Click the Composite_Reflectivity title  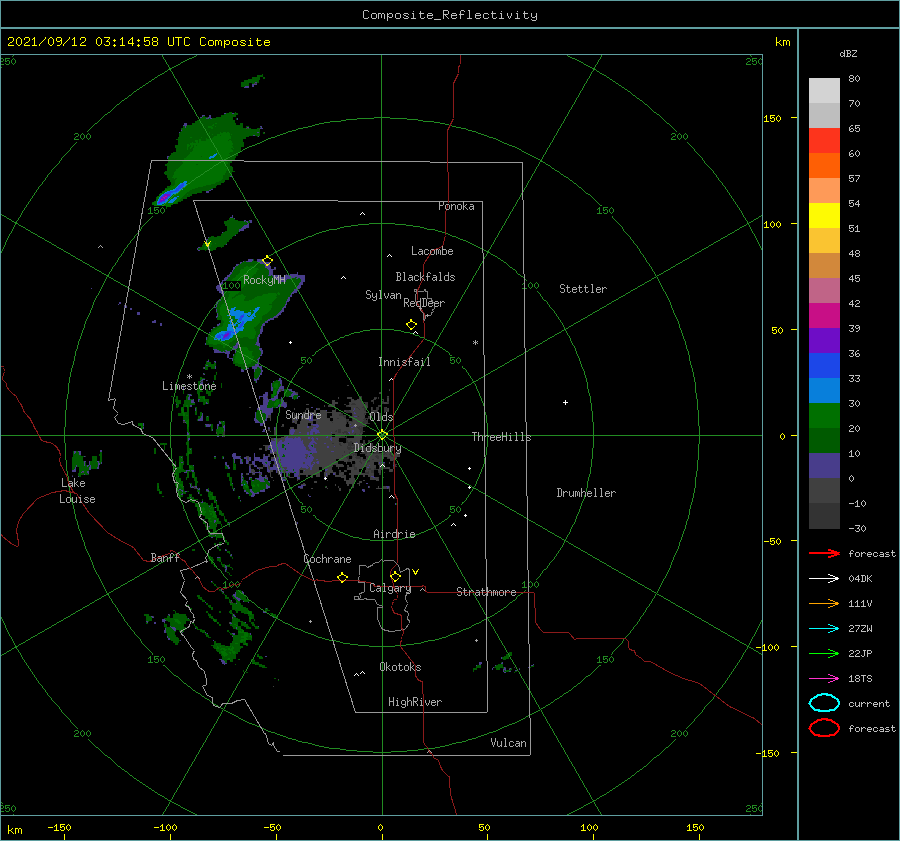point(449,15)
